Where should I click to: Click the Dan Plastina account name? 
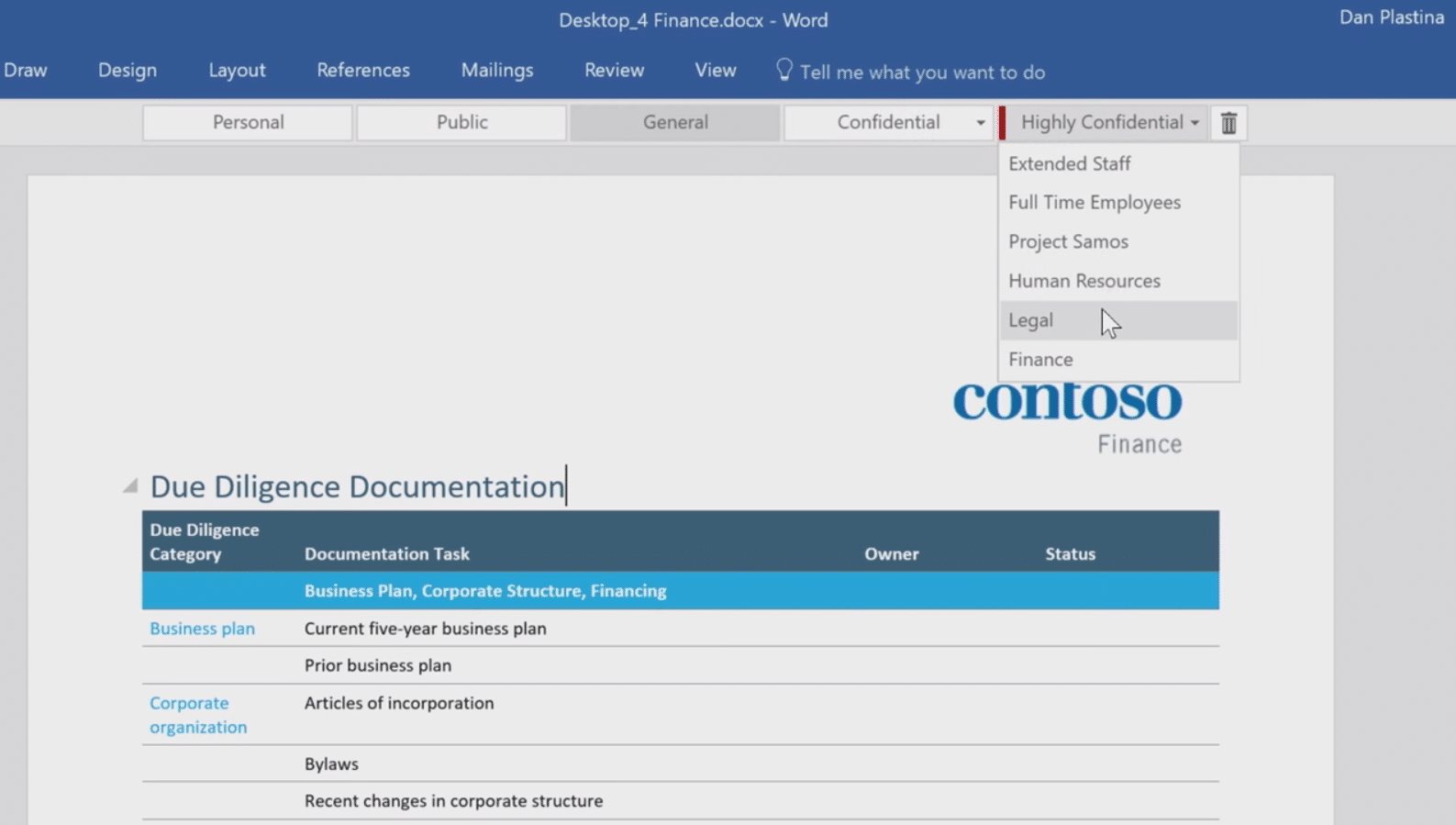(x=1391, y=17)
